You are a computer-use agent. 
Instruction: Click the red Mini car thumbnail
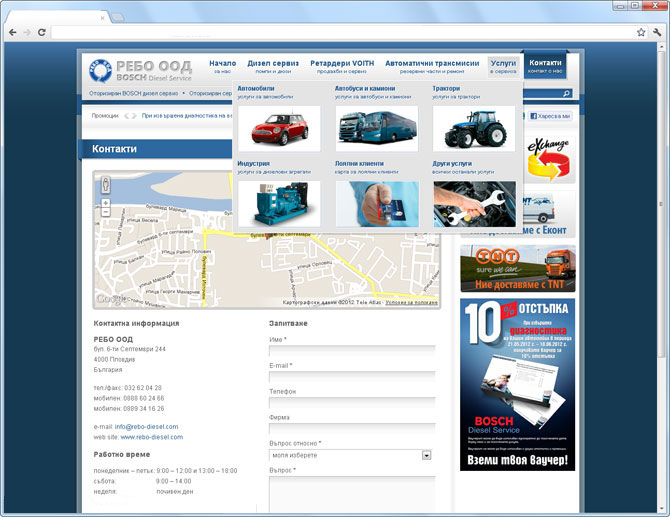(x=279, y=129)
